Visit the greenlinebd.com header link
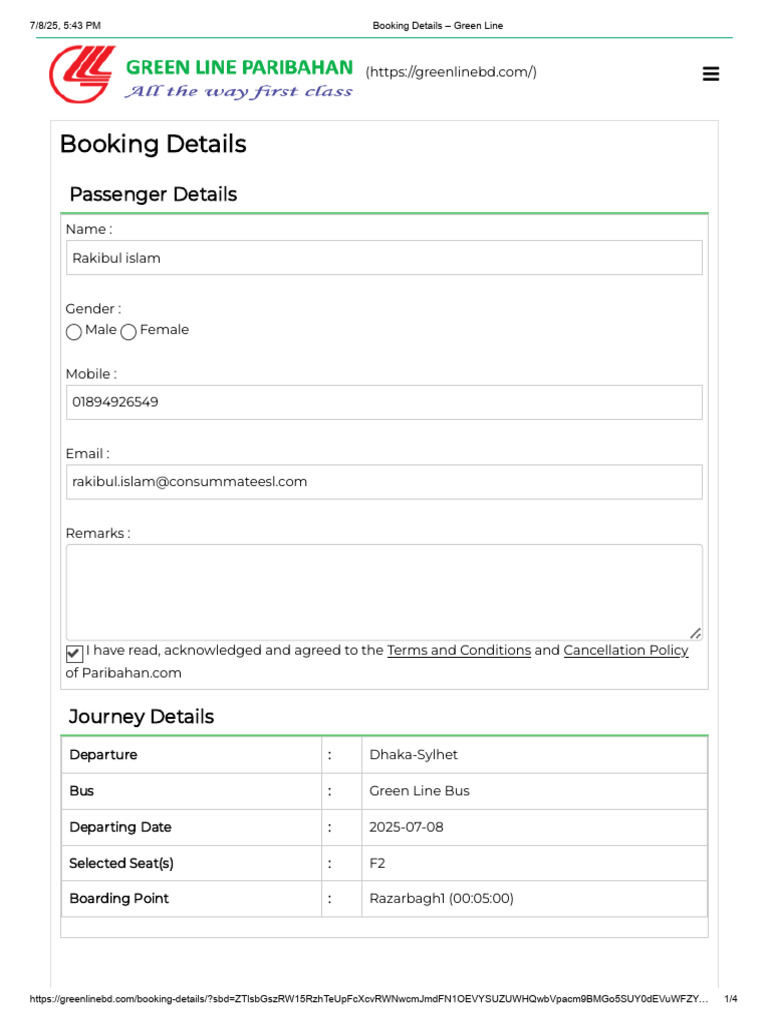The width and height of the screenshot is (768, 1024). click(451, 72)
